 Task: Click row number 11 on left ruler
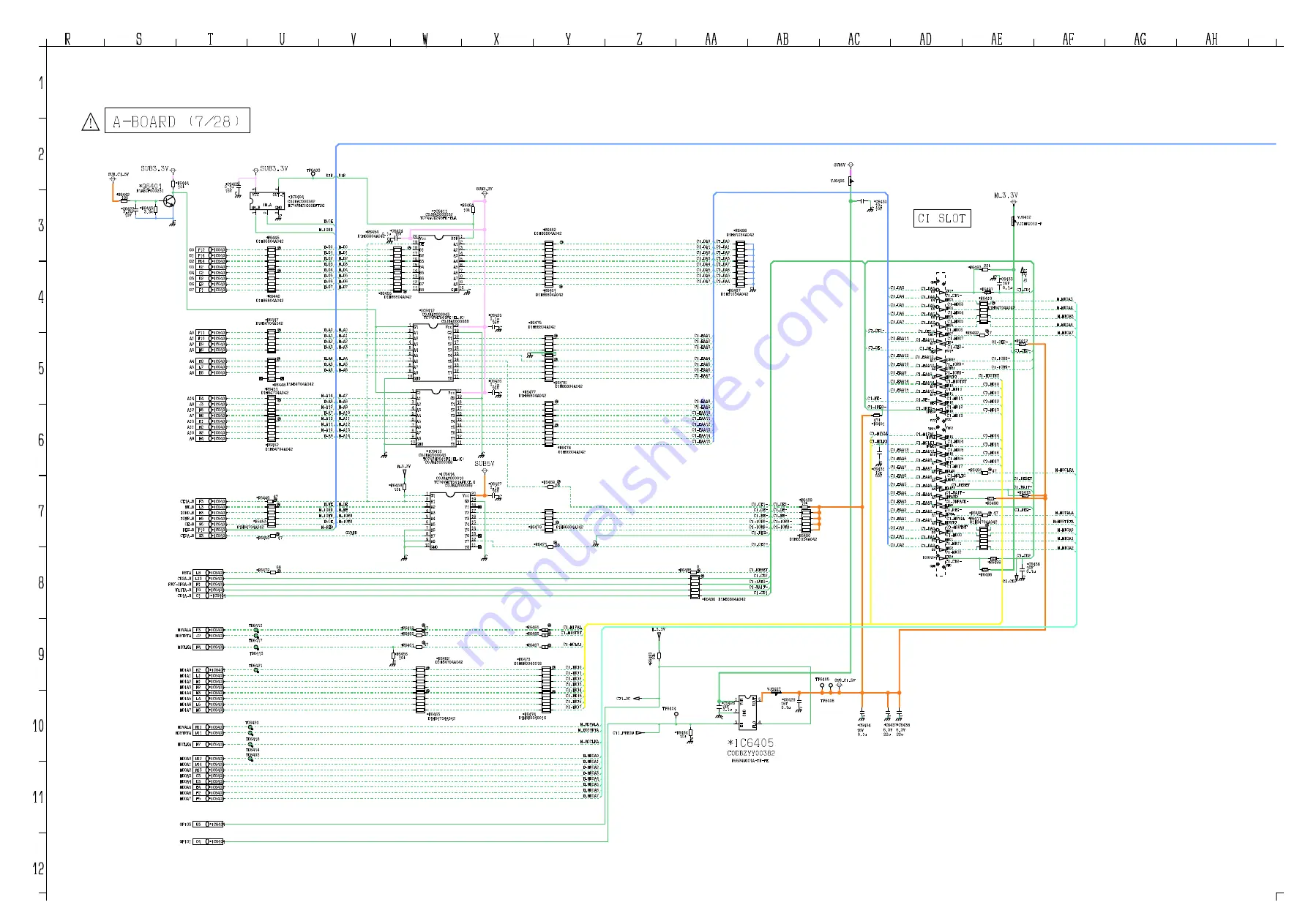click(x=38, y=797)
